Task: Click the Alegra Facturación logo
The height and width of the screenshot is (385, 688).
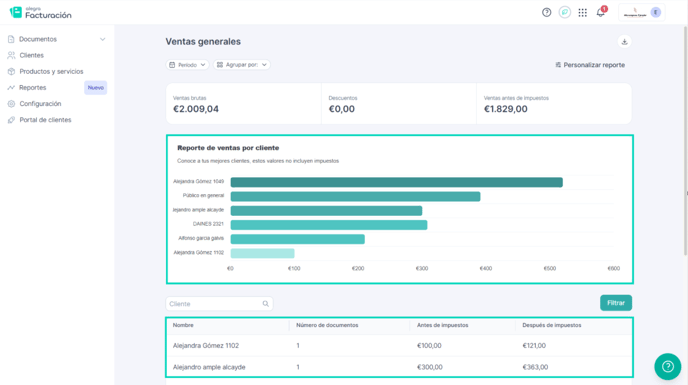Action: point(40,13)
